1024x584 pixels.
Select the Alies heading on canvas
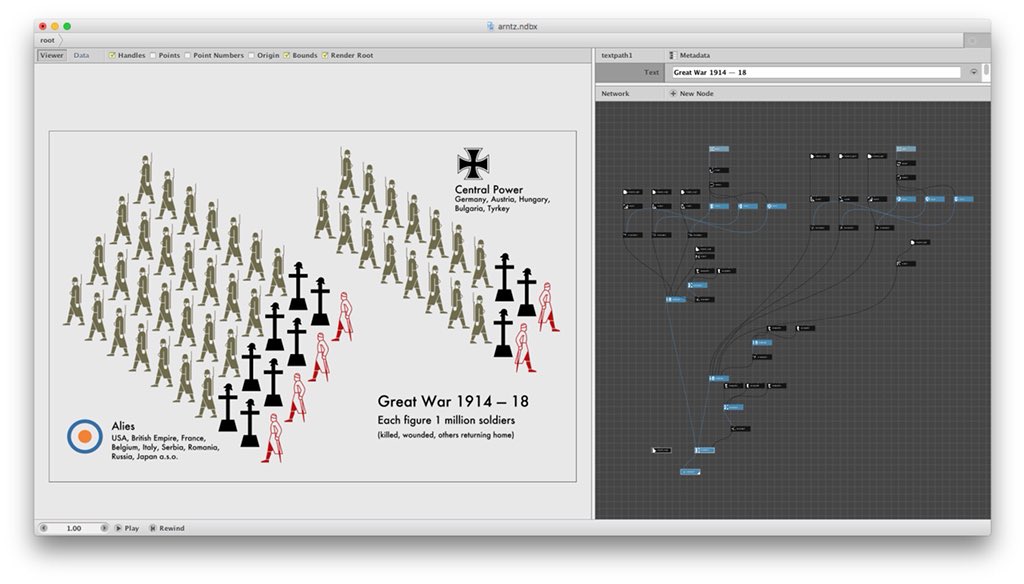123,426
